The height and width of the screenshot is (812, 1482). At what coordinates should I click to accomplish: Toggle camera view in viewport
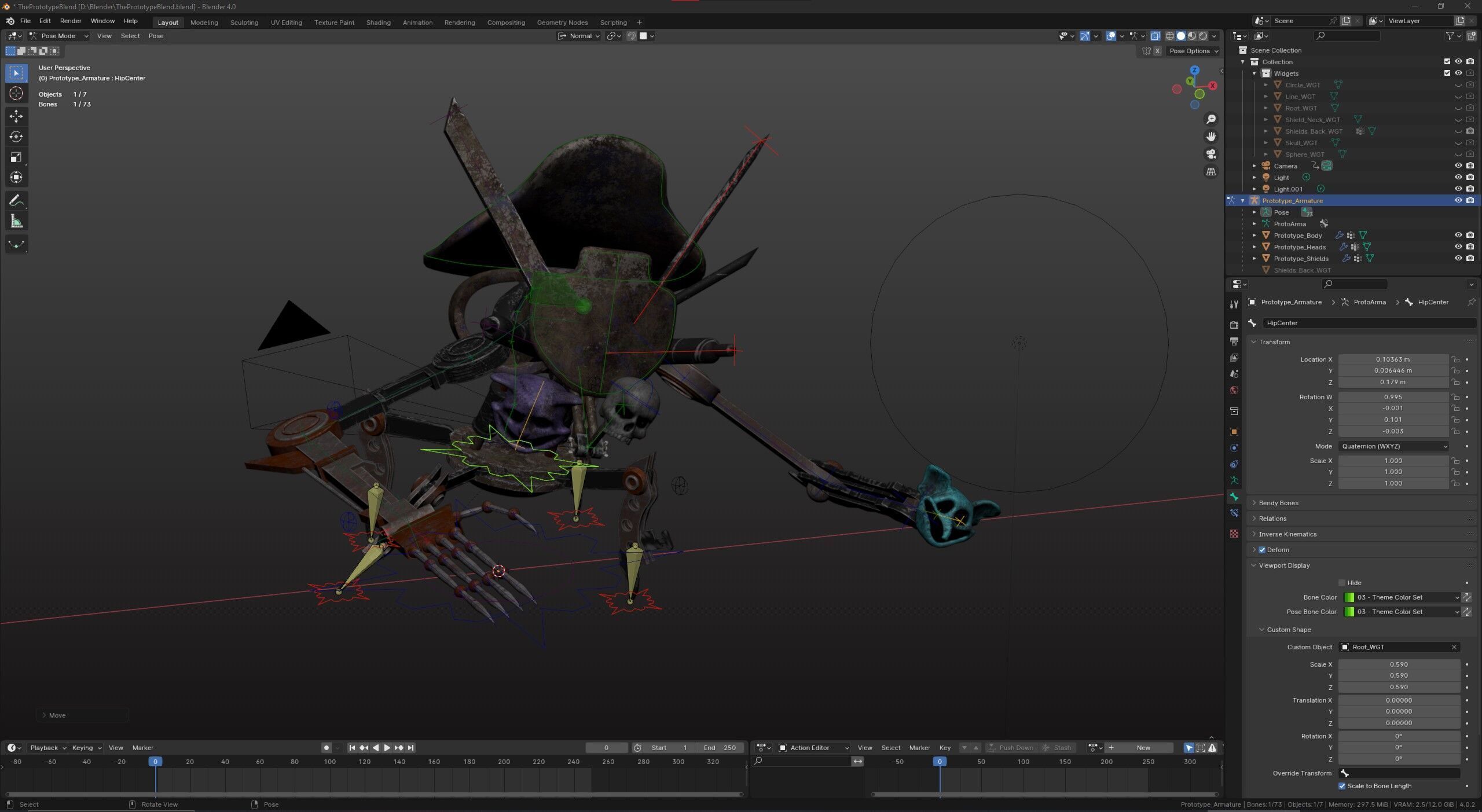1210,154
